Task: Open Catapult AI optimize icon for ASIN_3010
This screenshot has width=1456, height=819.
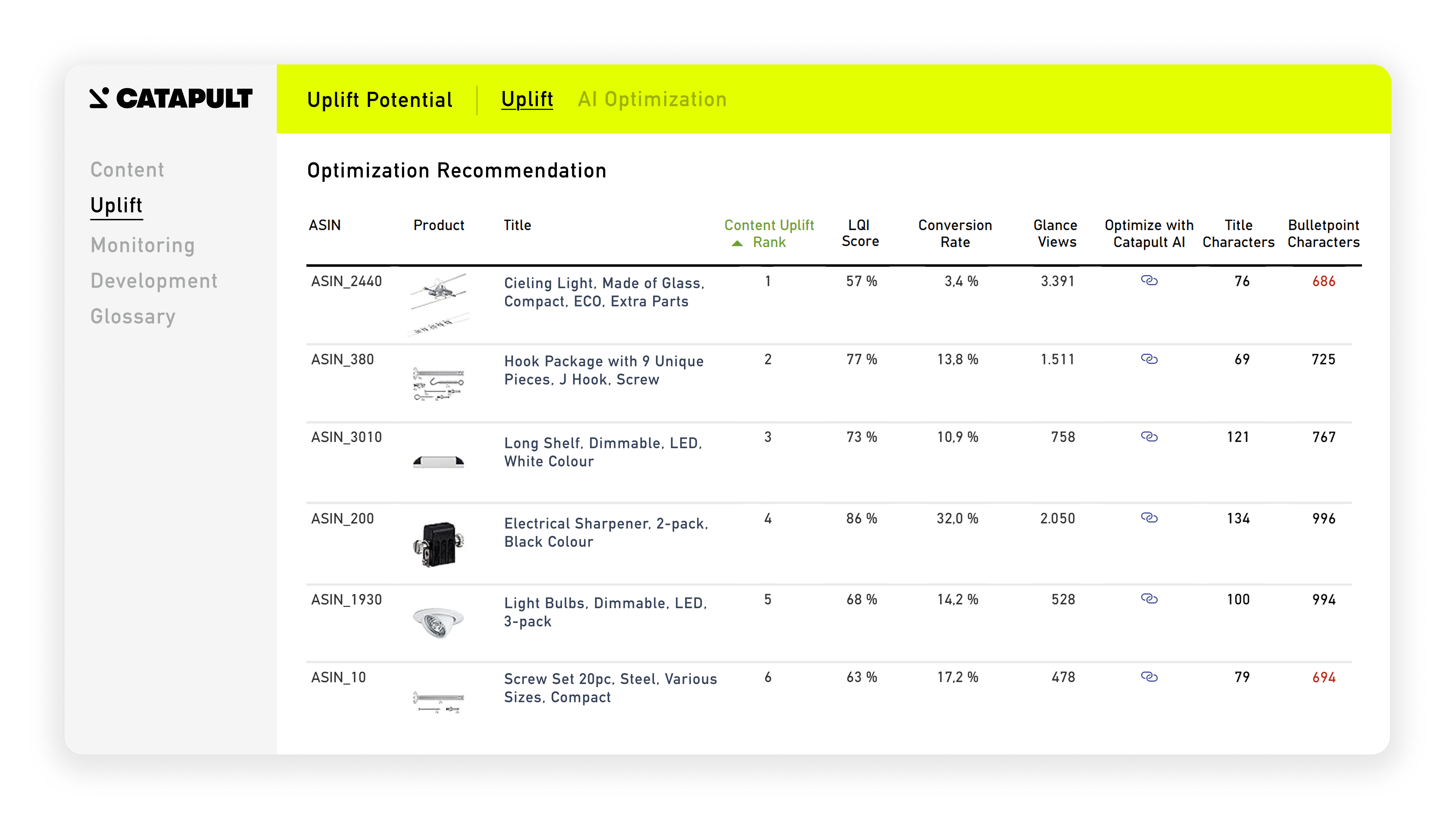Action: tap(1149, 436)
